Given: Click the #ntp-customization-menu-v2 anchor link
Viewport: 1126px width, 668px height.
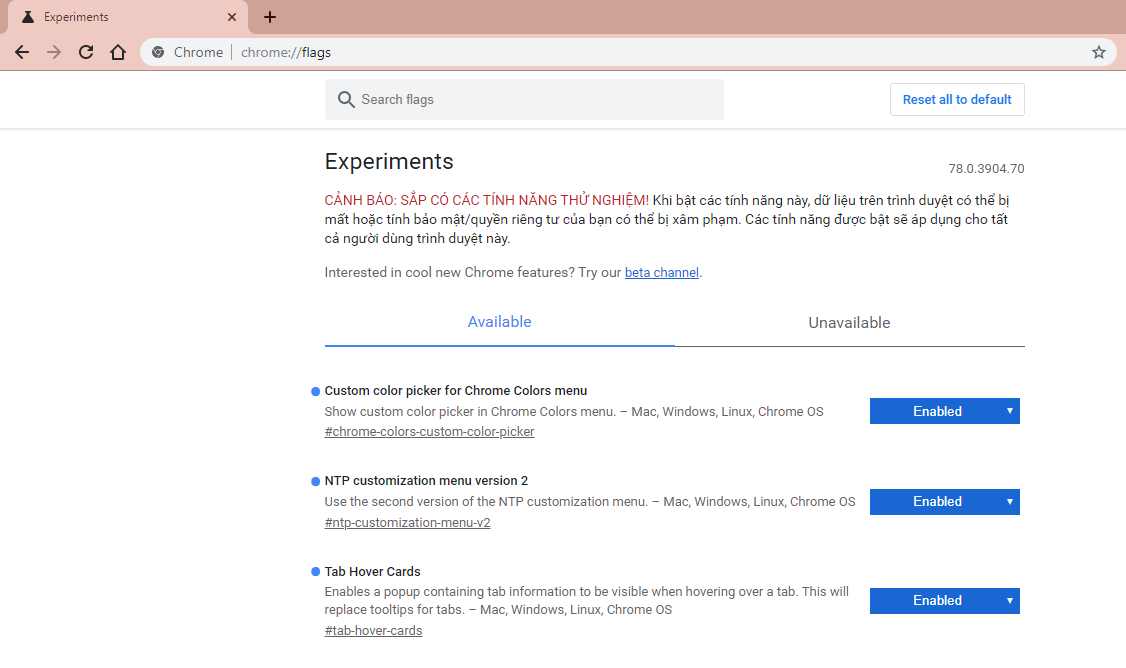Looking at the screenshot, I should [407, 523].
